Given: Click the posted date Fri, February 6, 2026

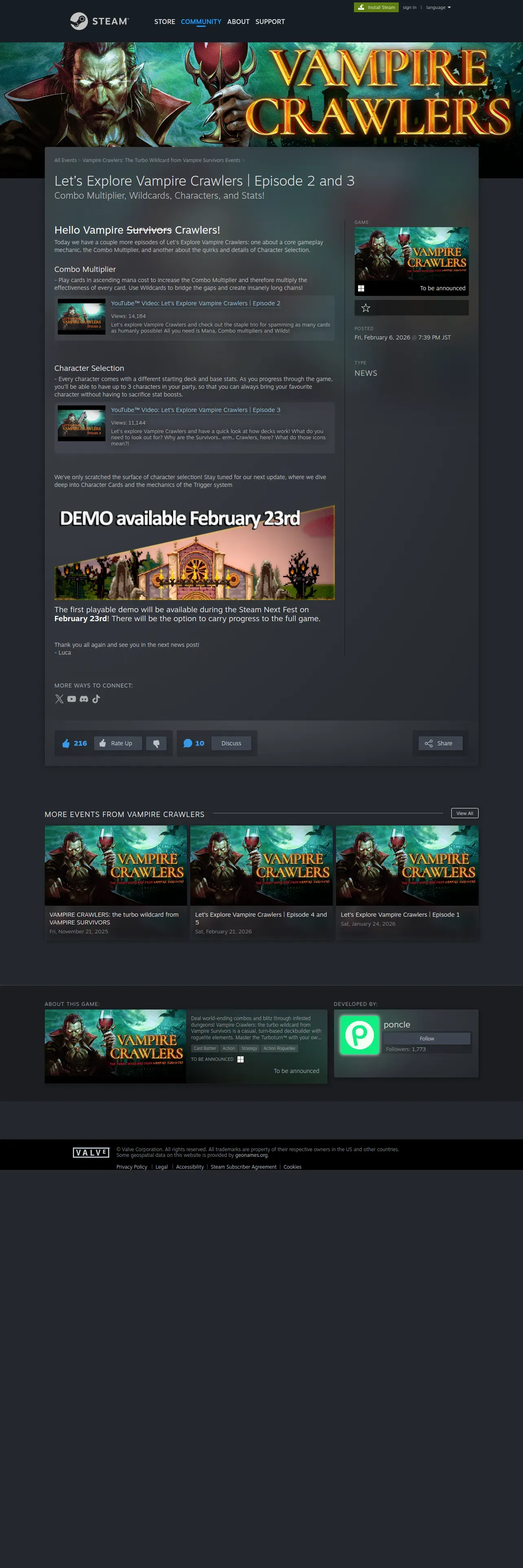Looking at the screenshot, I should (382, 337).
